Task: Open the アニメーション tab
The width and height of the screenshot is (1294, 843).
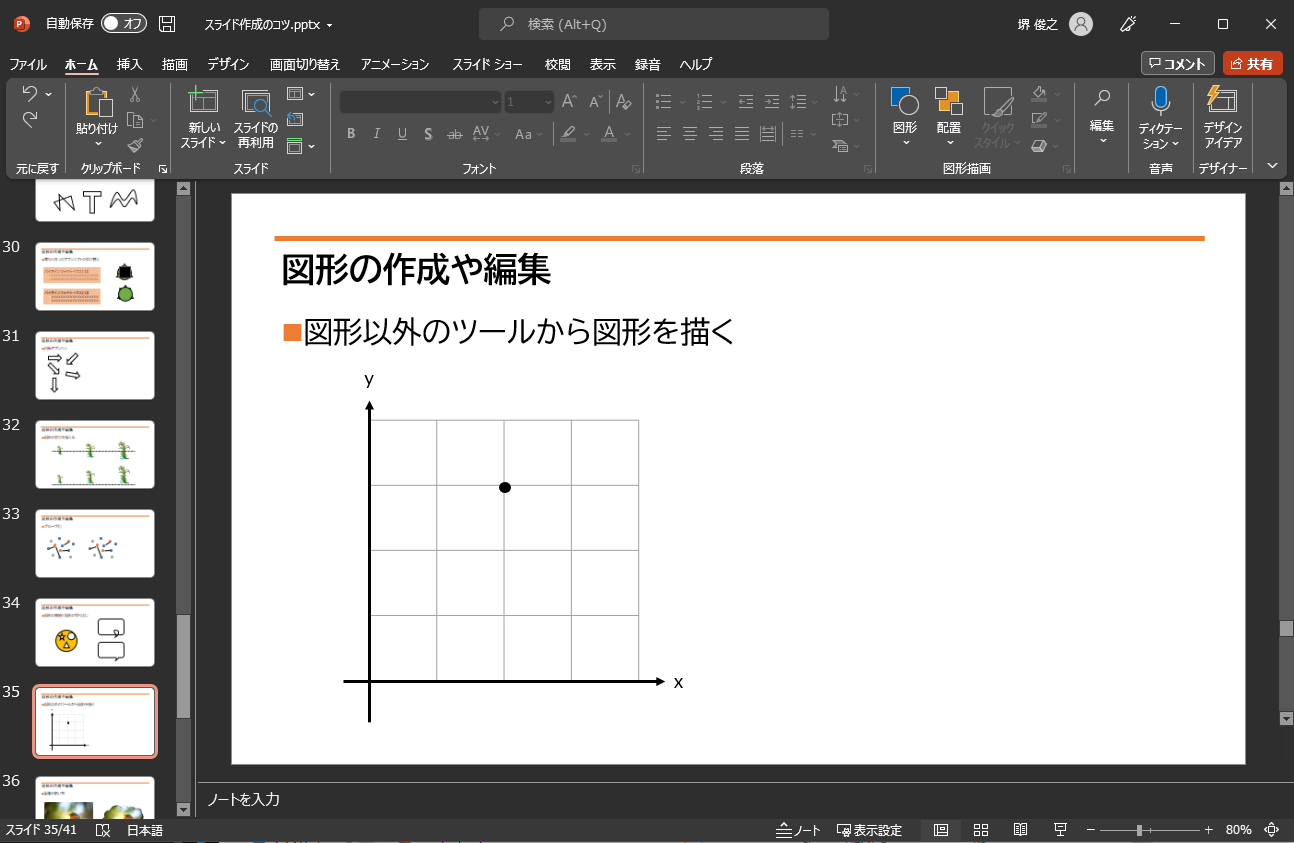Action: coord(395,64)
